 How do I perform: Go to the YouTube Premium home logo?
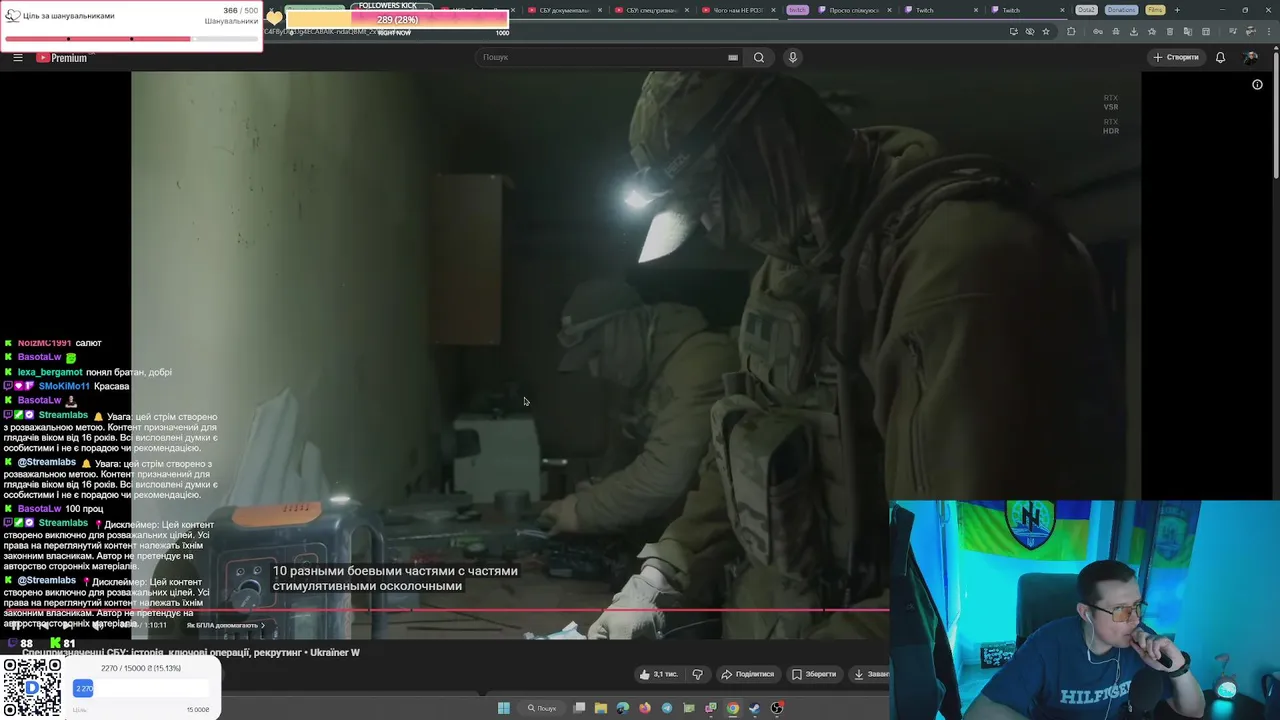[x=62, y=57]
